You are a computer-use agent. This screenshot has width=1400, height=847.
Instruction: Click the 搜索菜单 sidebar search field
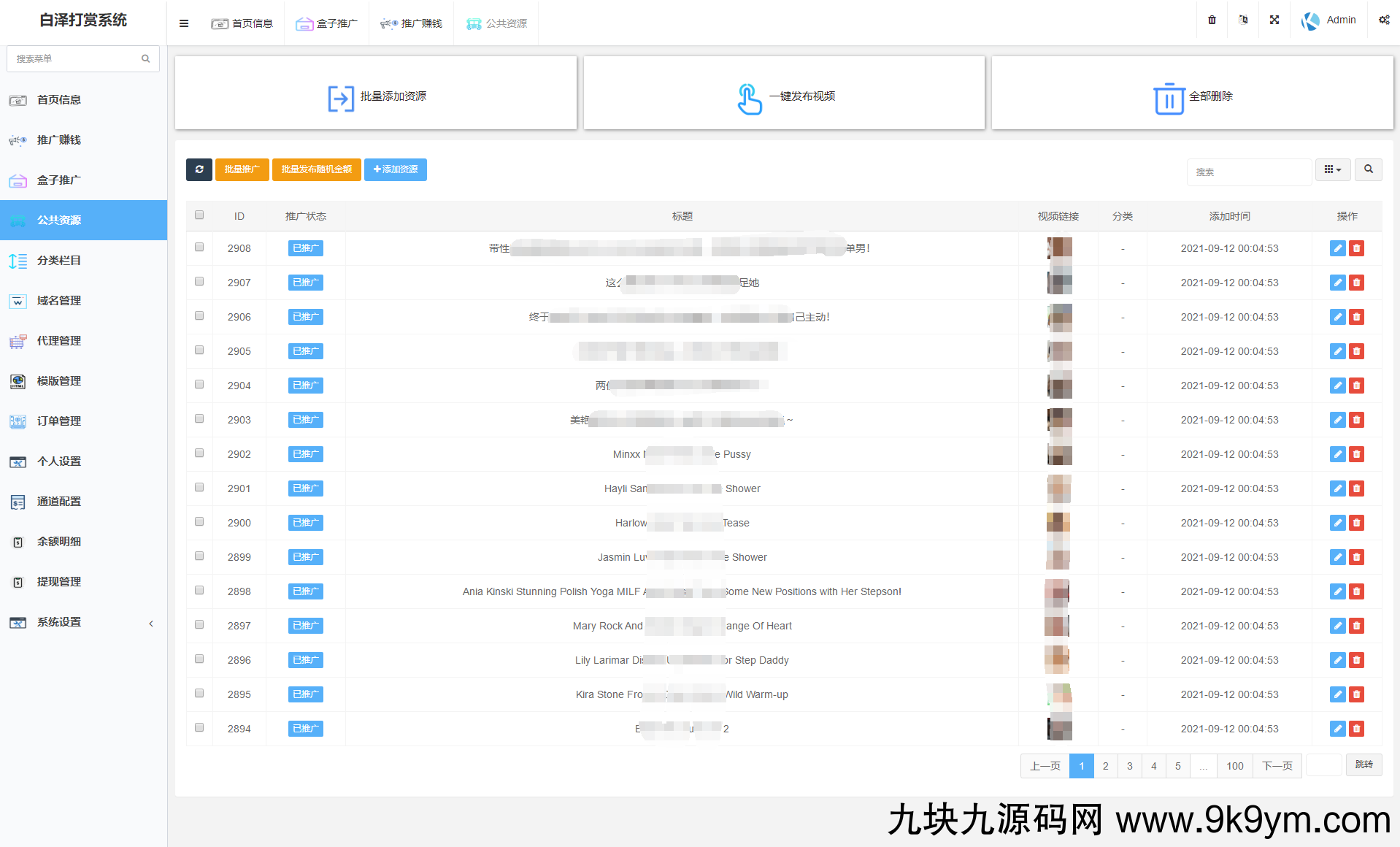(x=76, y=58)
